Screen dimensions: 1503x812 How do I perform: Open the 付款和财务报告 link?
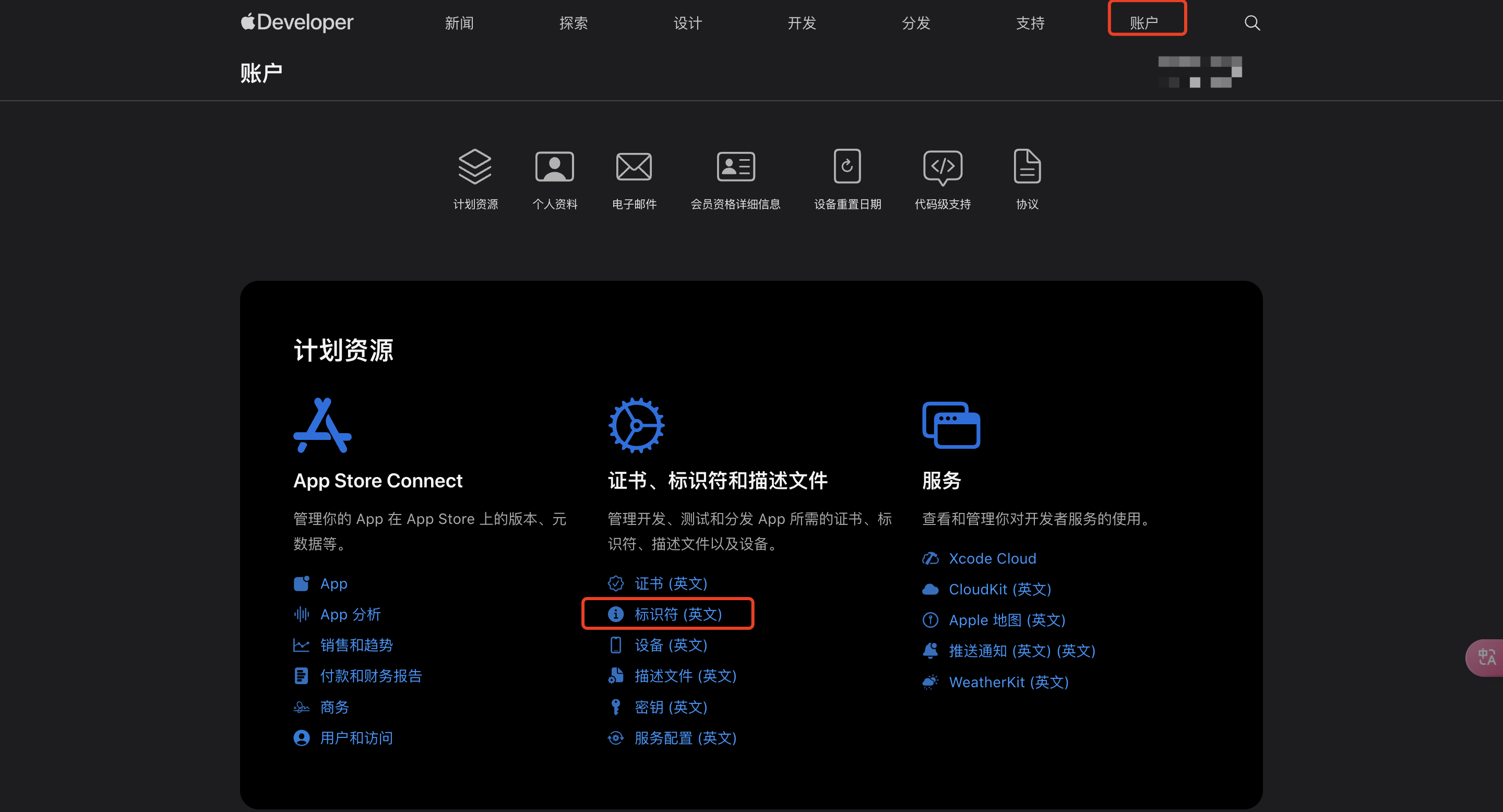pos(371,676)
